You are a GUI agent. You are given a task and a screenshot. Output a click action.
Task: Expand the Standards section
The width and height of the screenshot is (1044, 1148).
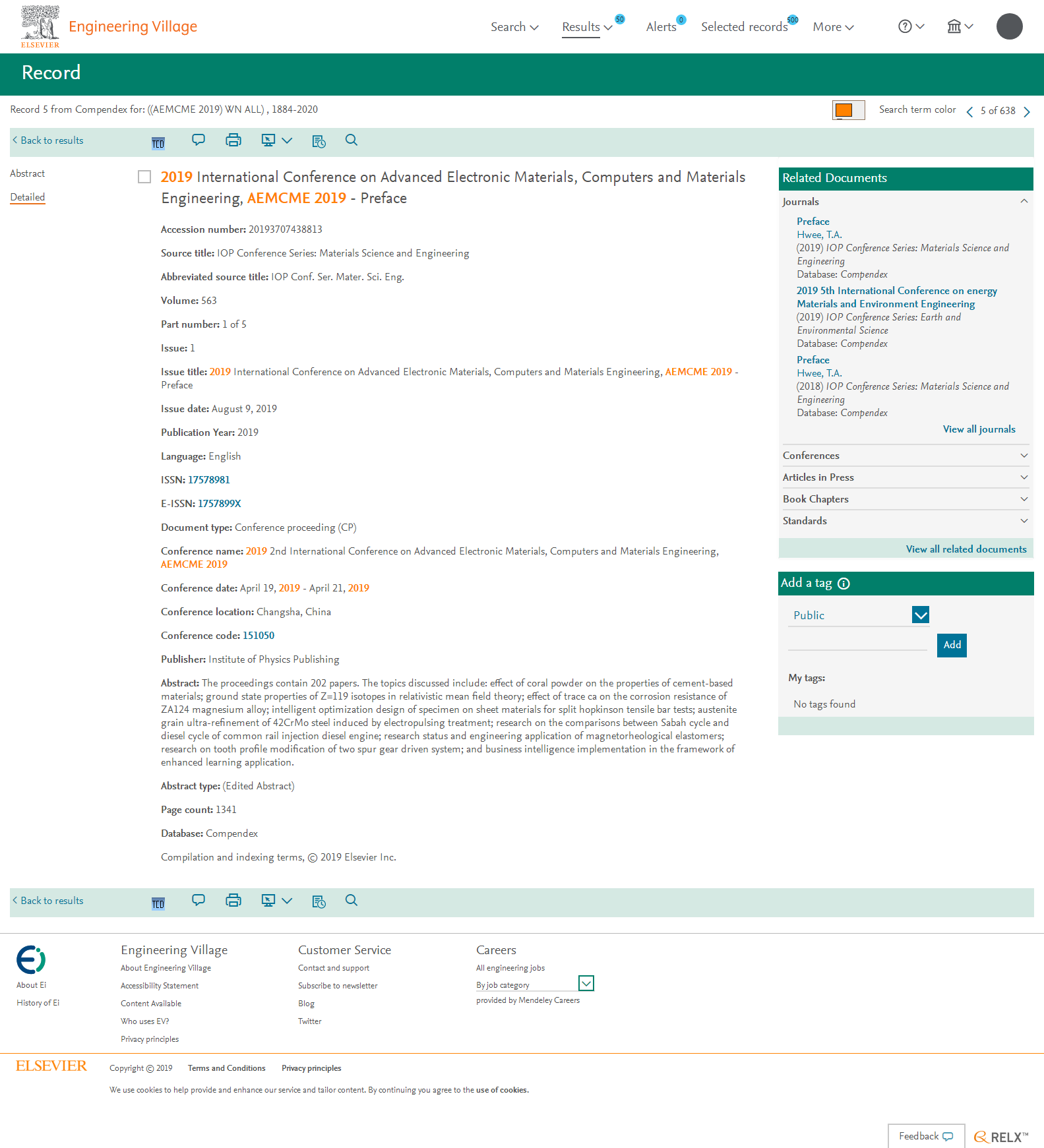click(x=906, y=521)
